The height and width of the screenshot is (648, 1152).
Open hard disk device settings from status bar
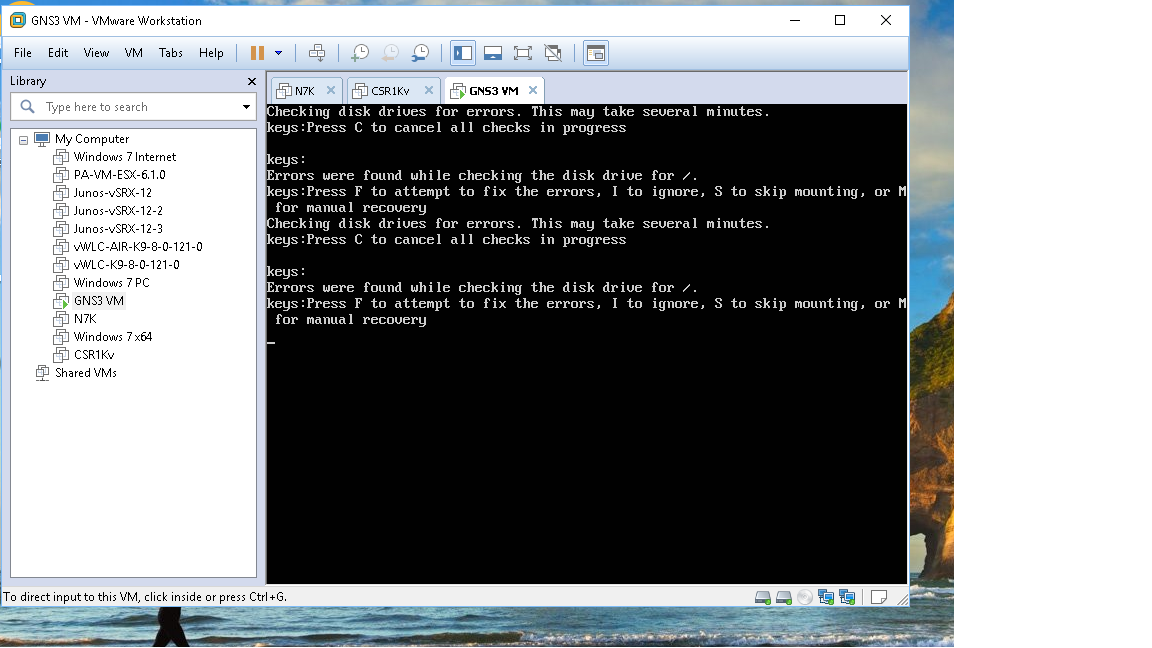[x=763, y=596]
